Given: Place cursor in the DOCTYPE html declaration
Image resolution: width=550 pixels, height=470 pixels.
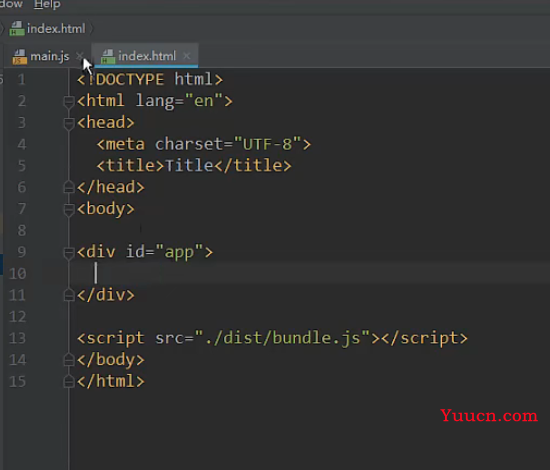Looking at the screenshot, I should coord(150,80).
